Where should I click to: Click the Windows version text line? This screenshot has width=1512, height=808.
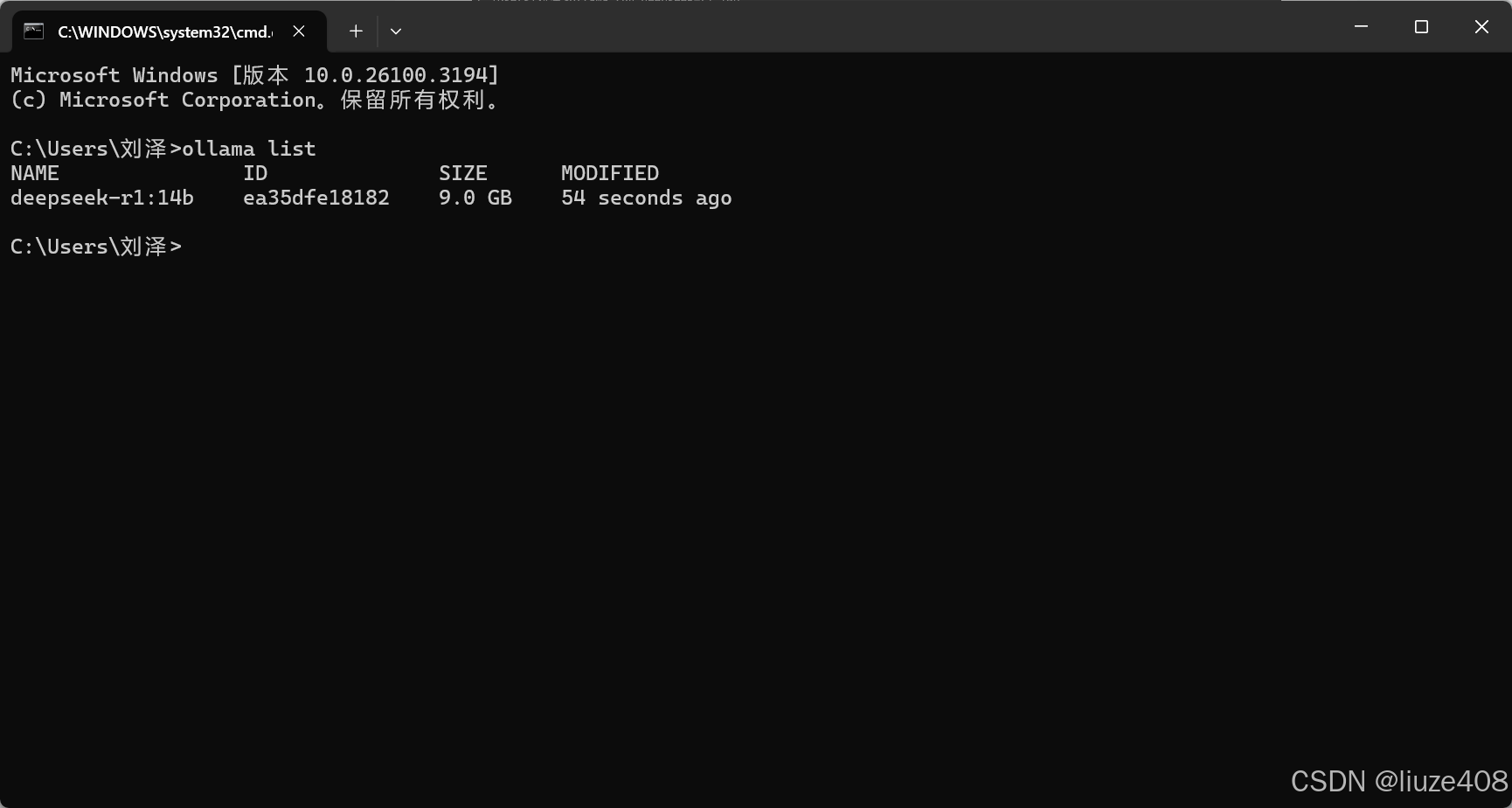pos(253,75)
